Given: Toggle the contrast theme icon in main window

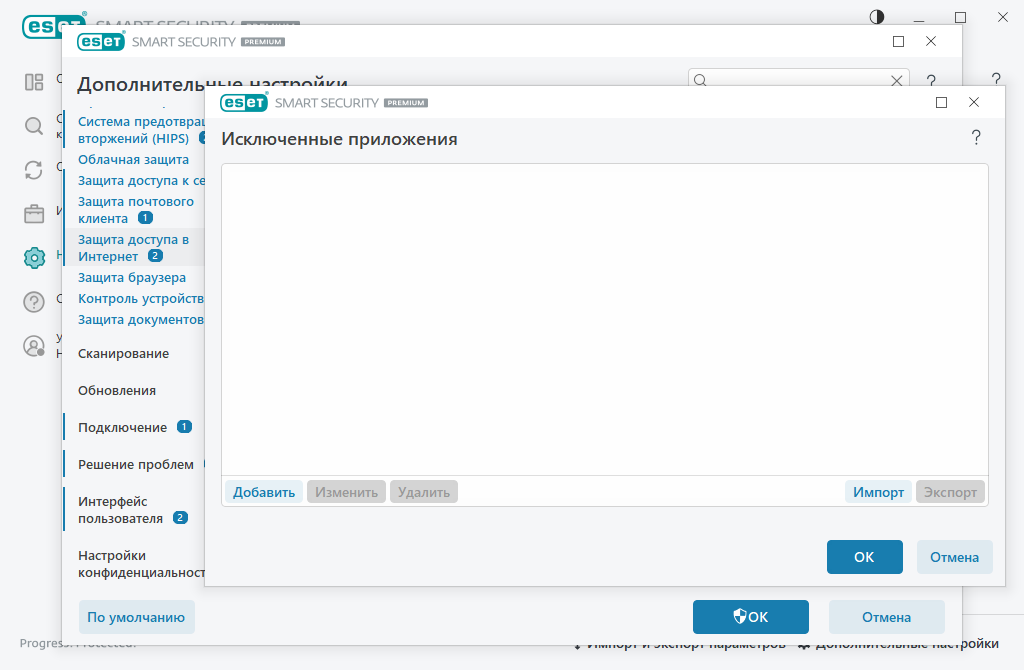Looking at the screenshot, I should click(x=877, y=17).
